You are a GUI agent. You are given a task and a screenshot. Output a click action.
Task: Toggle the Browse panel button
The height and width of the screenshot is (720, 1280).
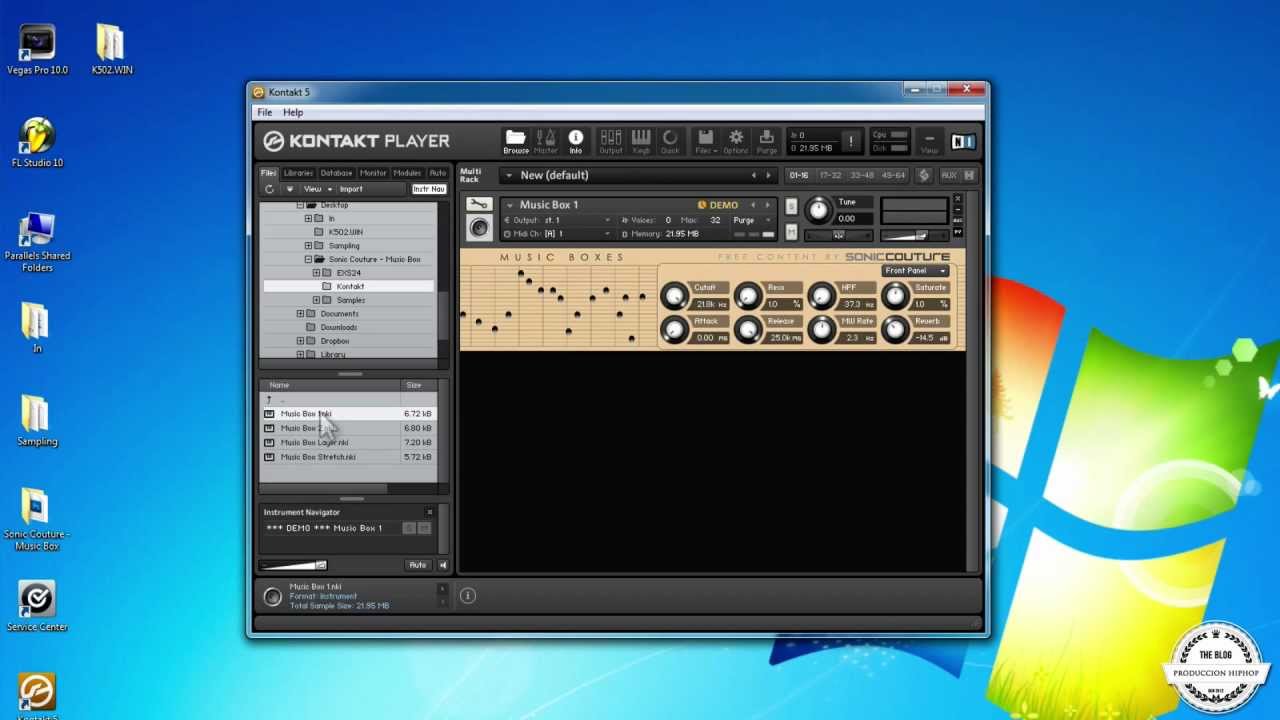click(x=516, y=142)
